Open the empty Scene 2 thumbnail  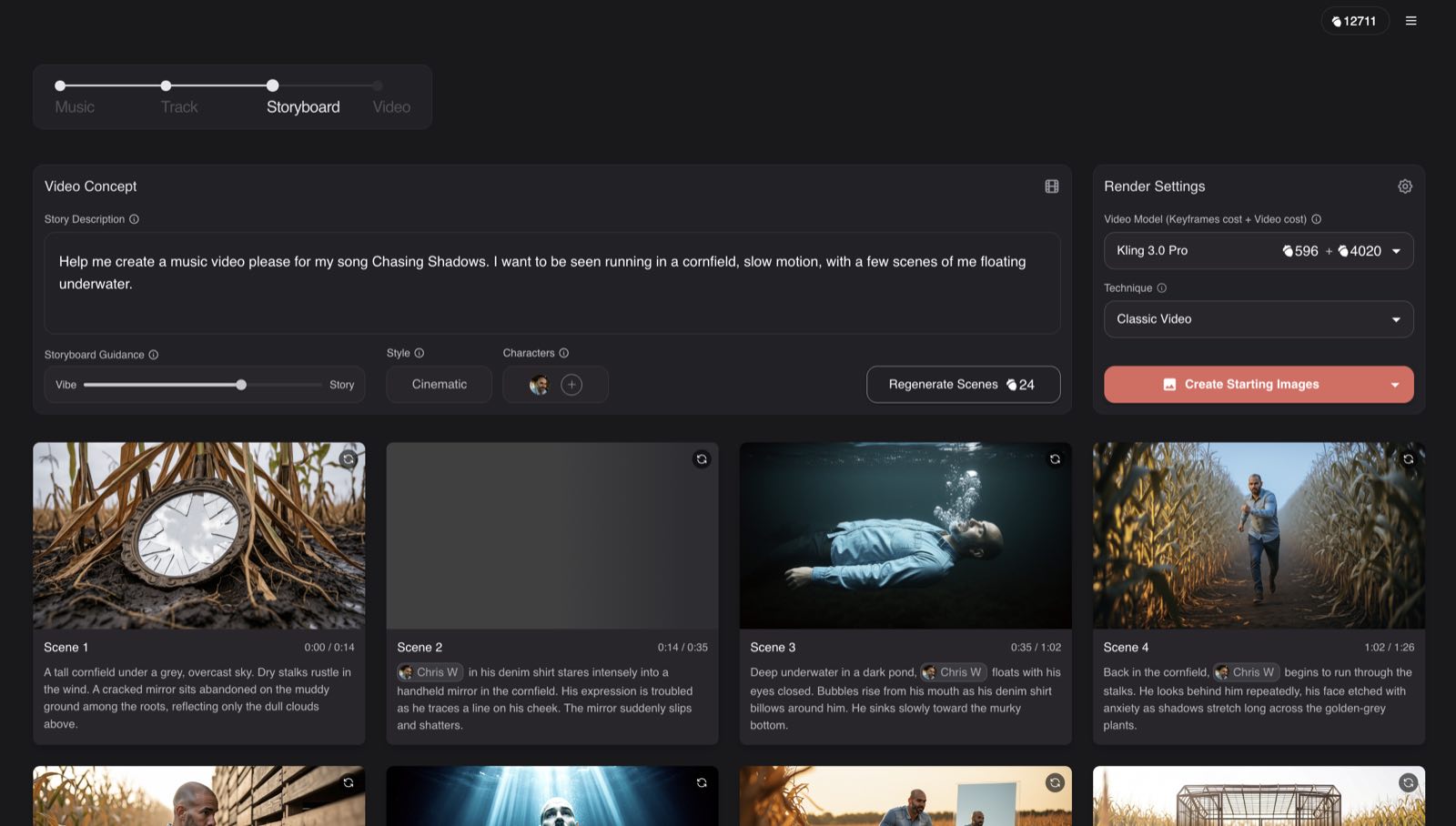click(x=552, y=536)
